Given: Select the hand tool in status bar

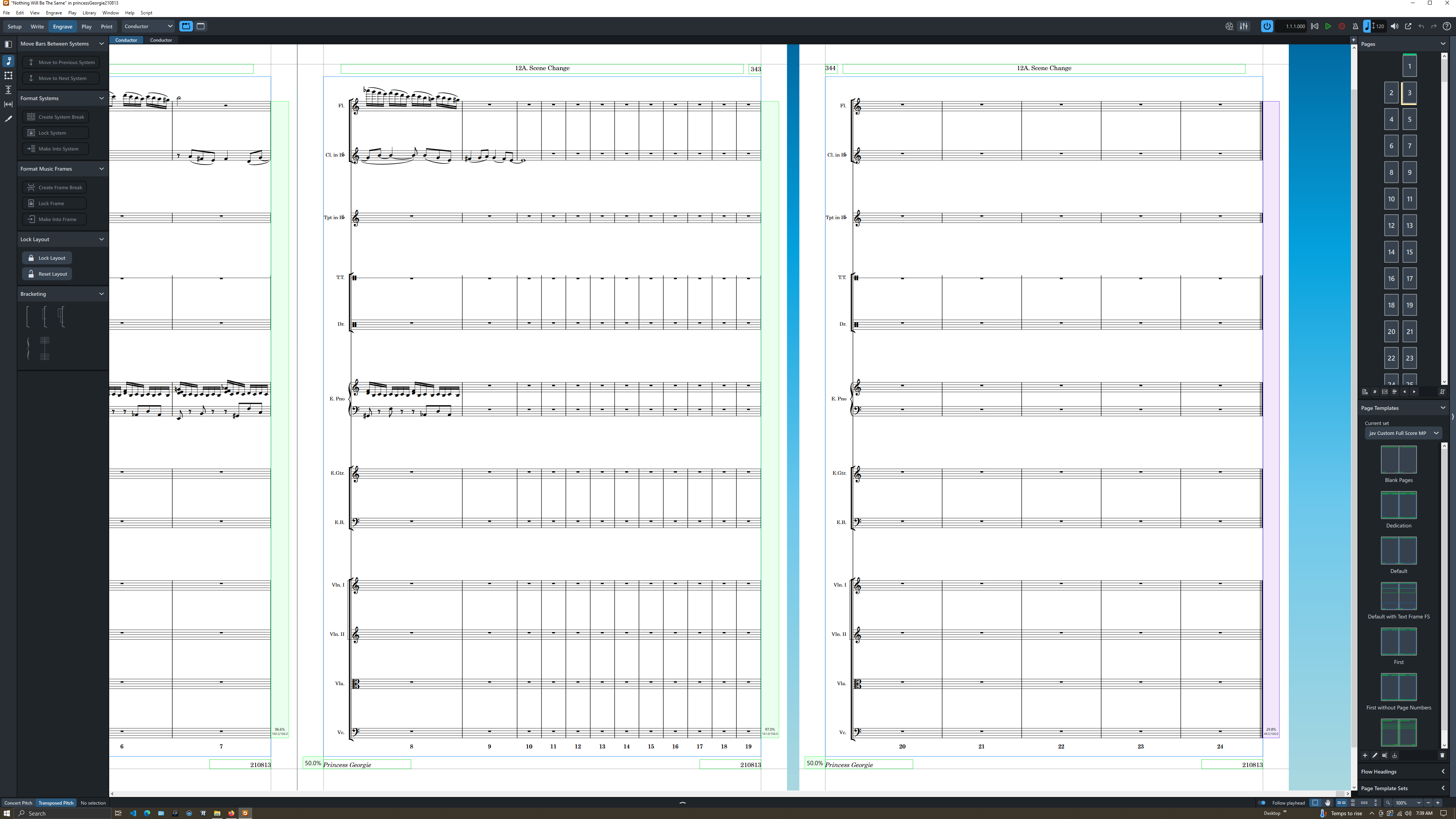Looking at the screenshot, I should tap(1328, 803).
